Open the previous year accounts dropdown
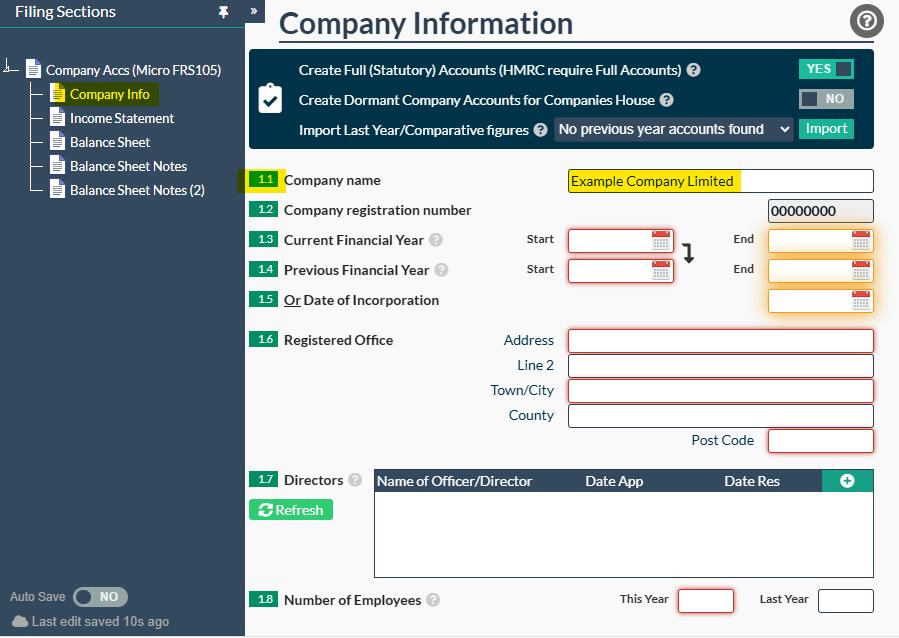The image size is (899, 638). [x=674, y=130]
